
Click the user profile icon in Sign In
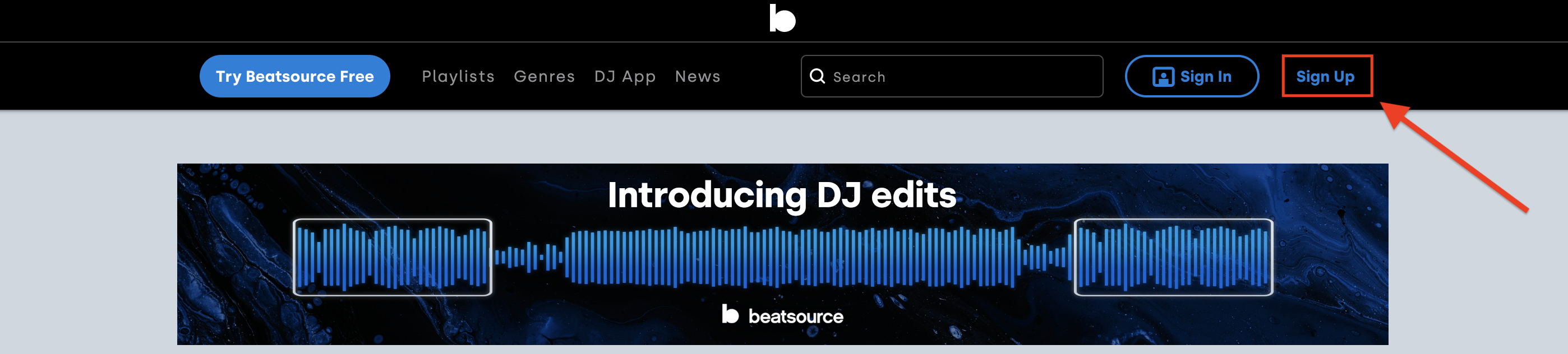click(1163, 77)
